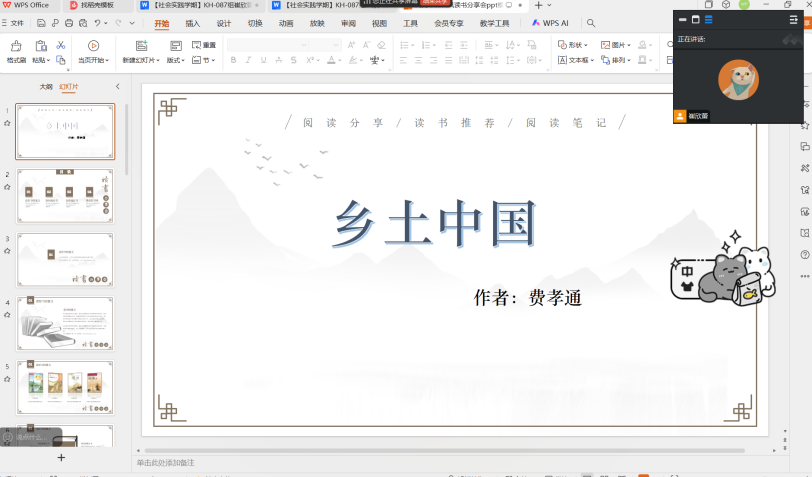
Task: Toggle Underline text formatting
Action: click(263, 60)
